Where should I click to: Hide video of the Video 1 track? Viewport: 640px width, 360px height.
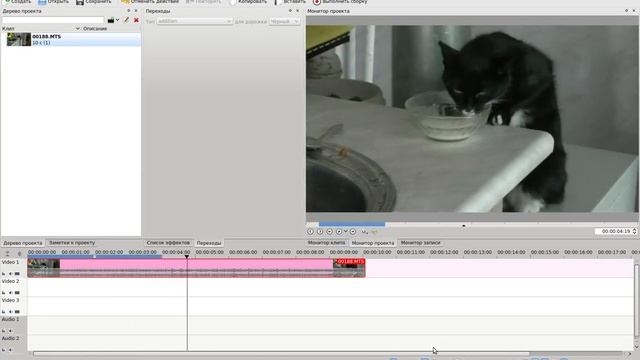[x=17, y=273]
